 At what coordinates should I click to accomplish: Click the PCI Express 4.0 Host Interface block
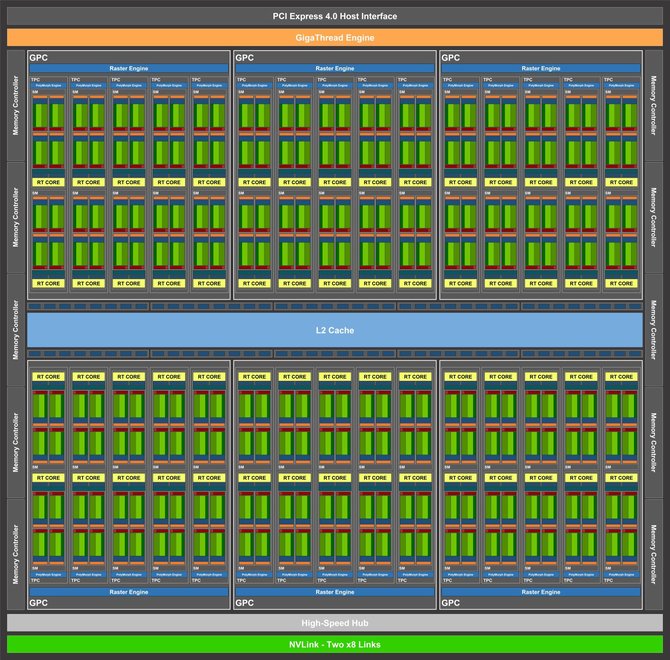pyautogui.click(x=335, y=16)
